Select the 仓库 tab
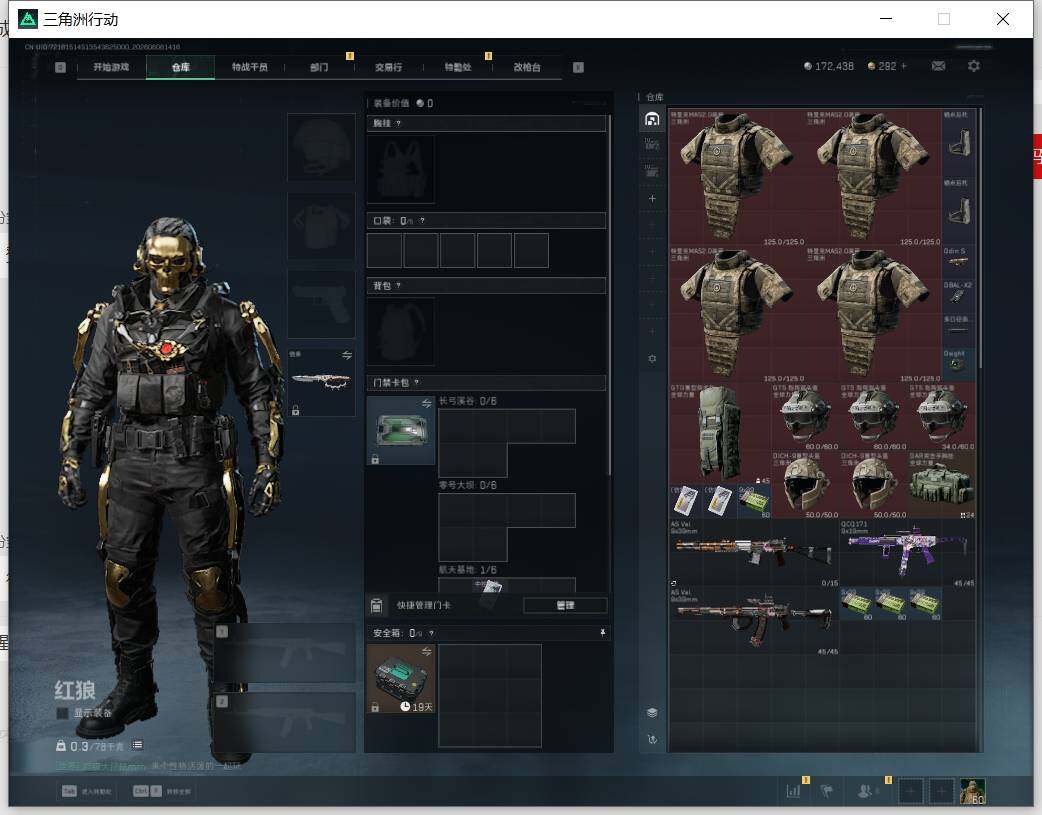 tap(181, 67)
